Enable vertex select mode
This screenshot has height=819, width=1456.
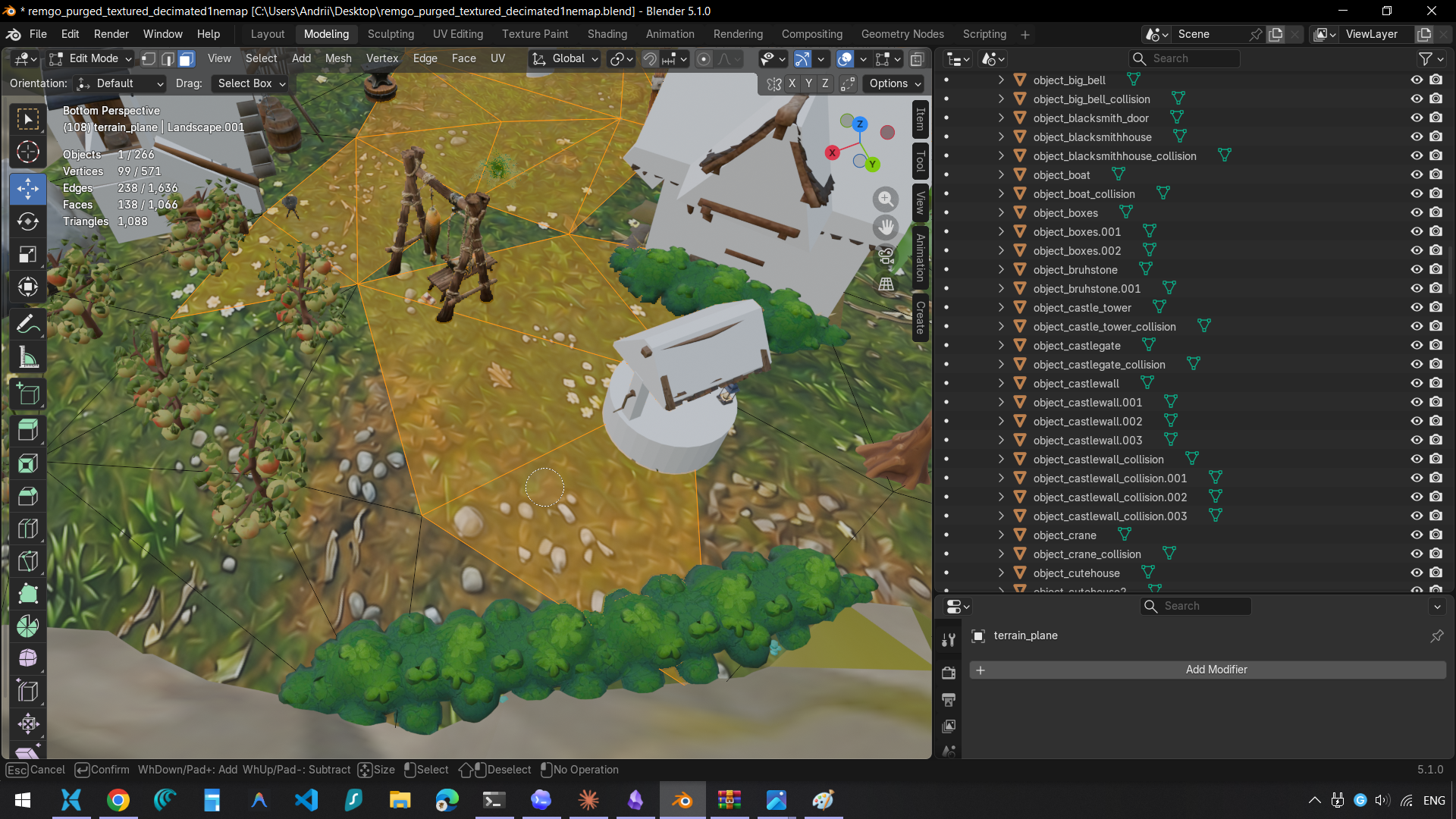coord(149,58)
